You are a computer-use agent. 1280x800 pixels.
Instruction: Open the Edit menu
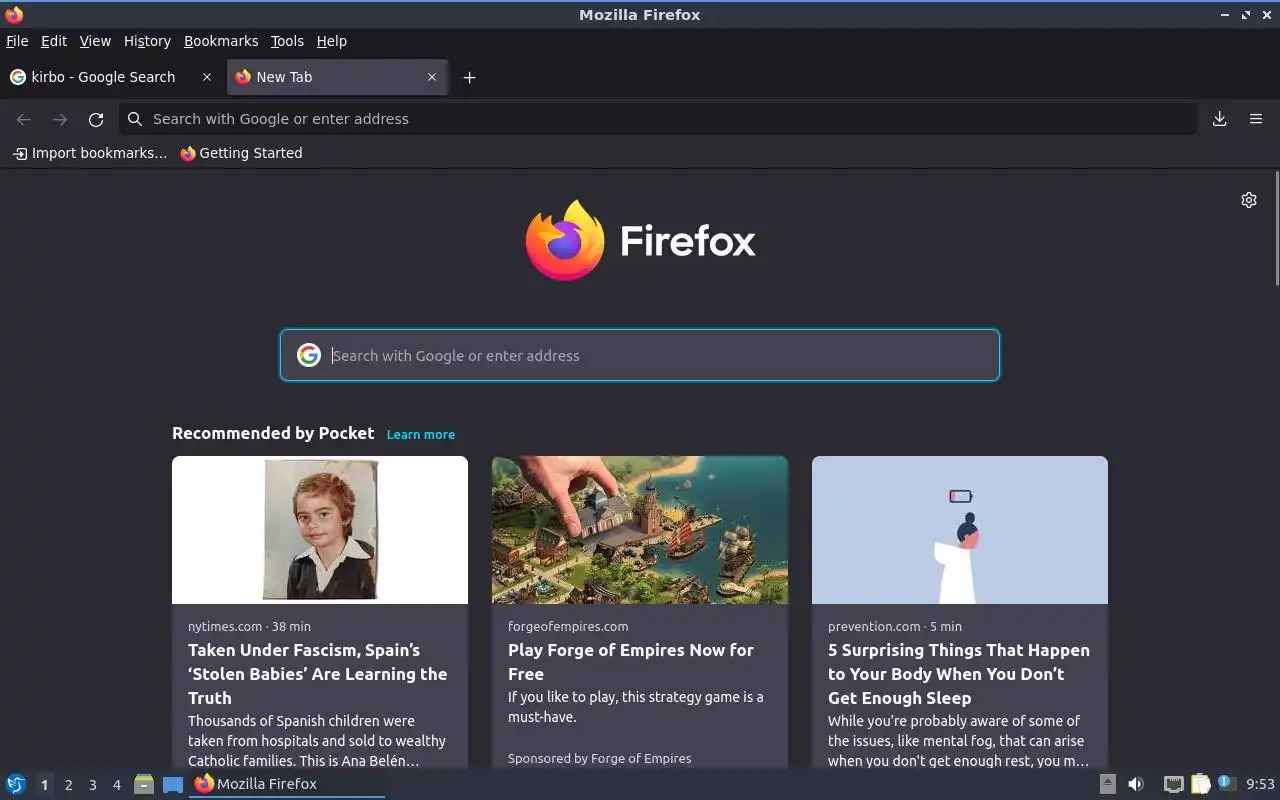(54, 41)
